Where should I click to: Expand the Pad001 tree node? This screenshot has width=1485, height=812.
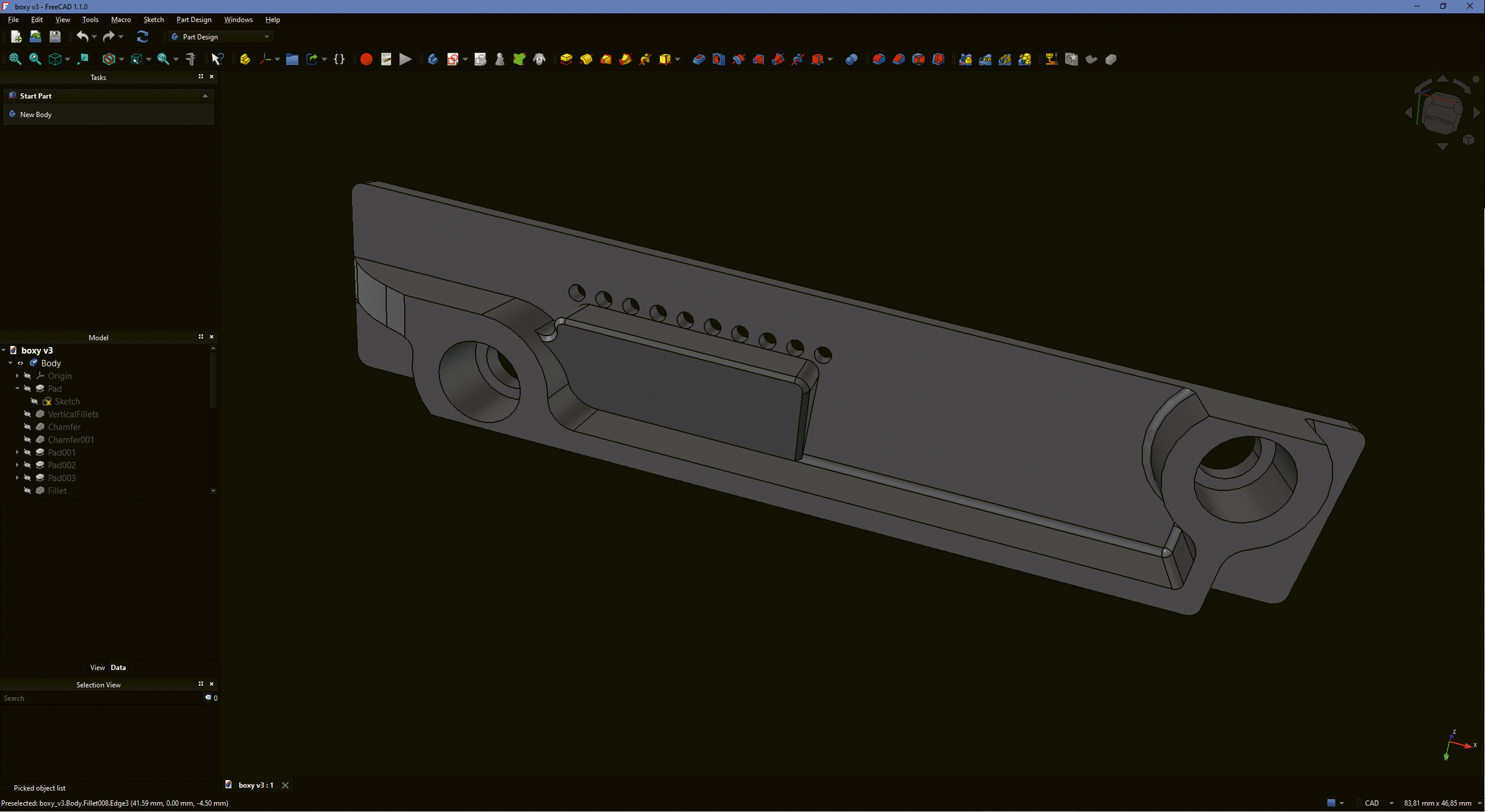[17, 453]
